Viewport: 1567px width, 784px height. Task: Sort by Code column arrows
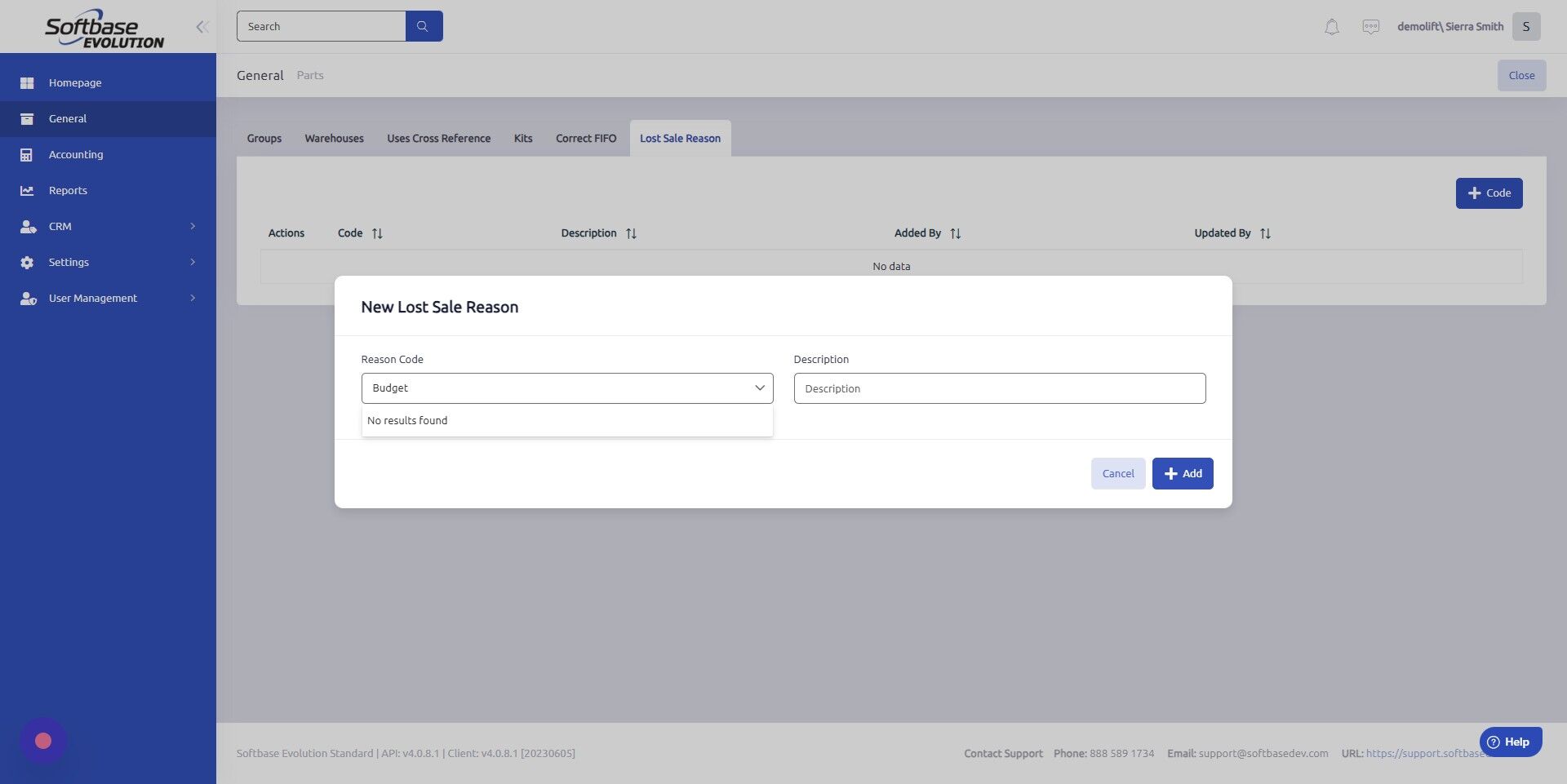[377, 233]
